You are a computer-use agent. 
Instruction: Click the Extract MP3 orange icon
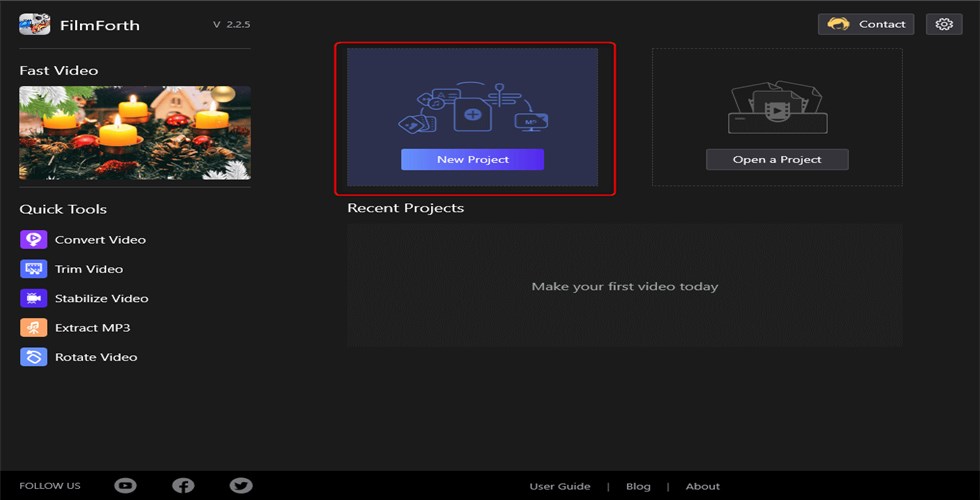[34, 328]
